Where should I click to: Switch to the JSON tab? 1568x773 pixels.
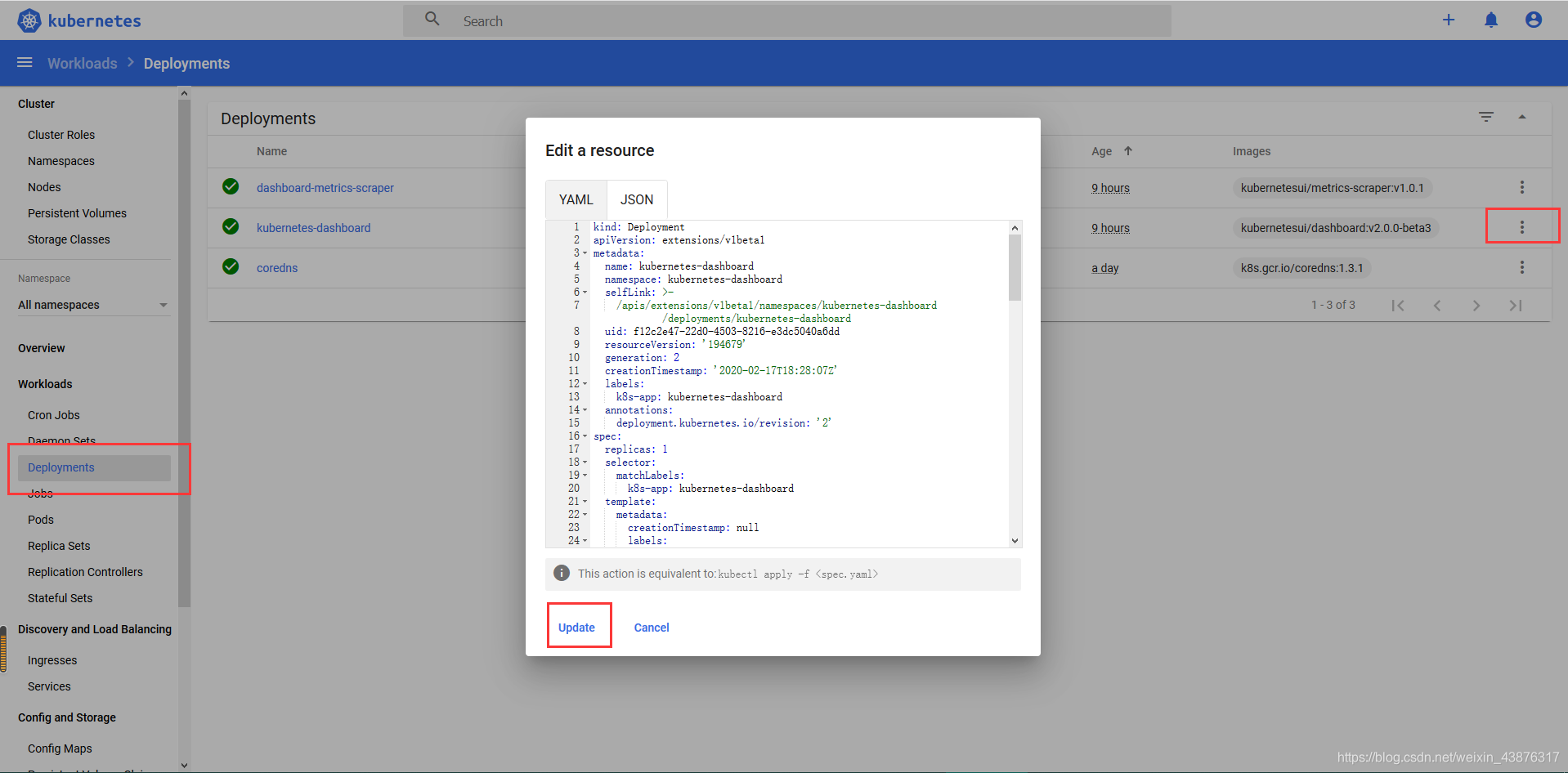pyautogui.click(x=637, y=199)
